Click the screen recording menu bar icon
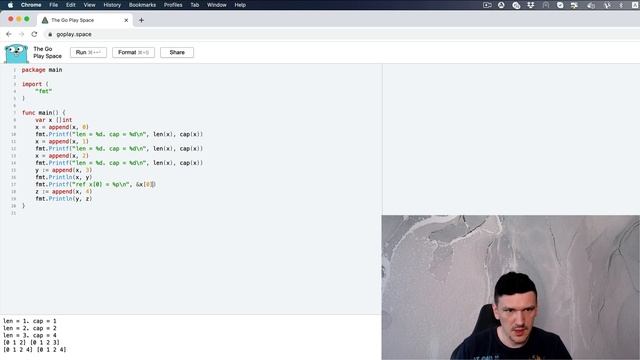Image resolution: width=640 pixels, height=360 pixels. (487, 5)
